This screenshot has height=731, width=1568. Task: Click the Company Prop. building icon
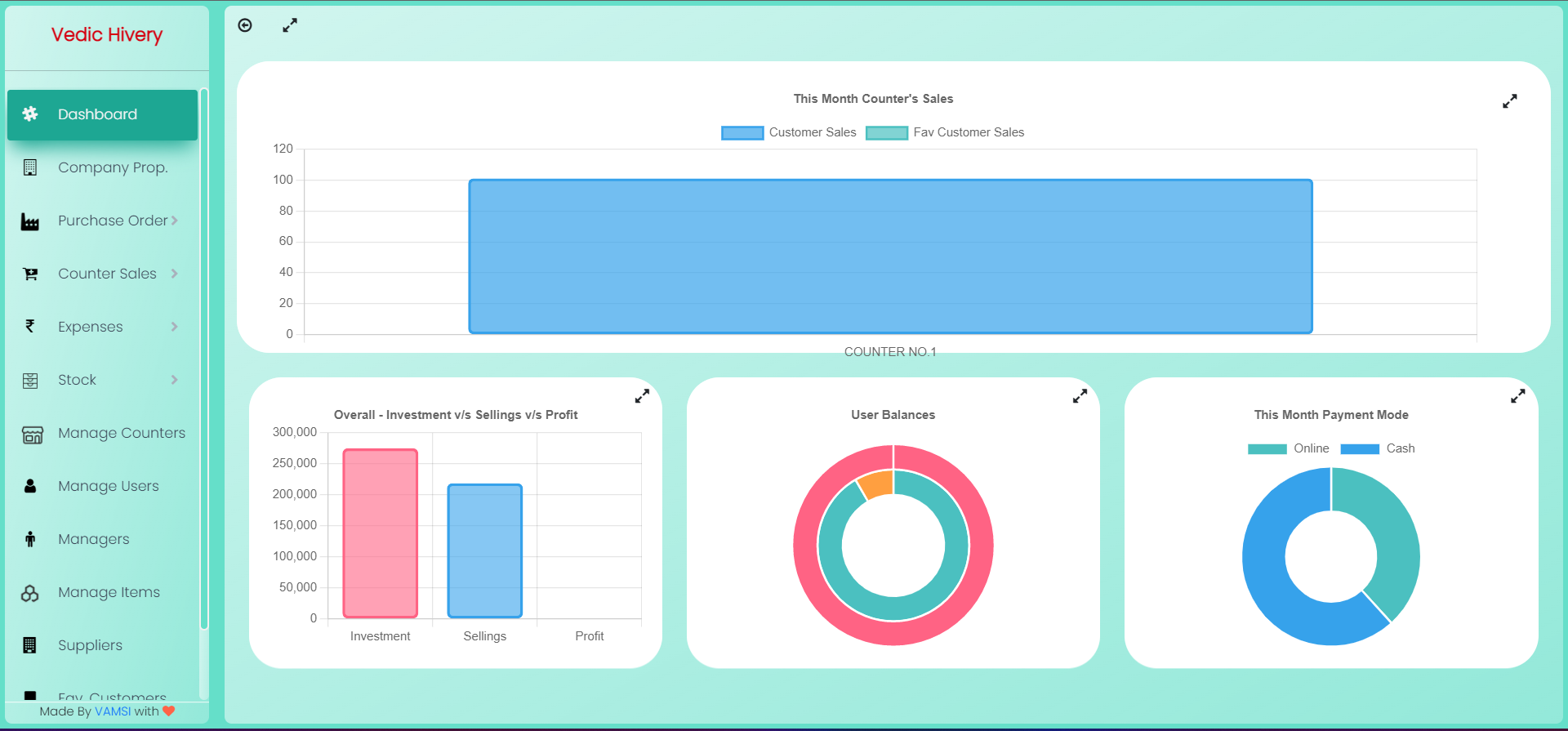click(x=30, y=167)
